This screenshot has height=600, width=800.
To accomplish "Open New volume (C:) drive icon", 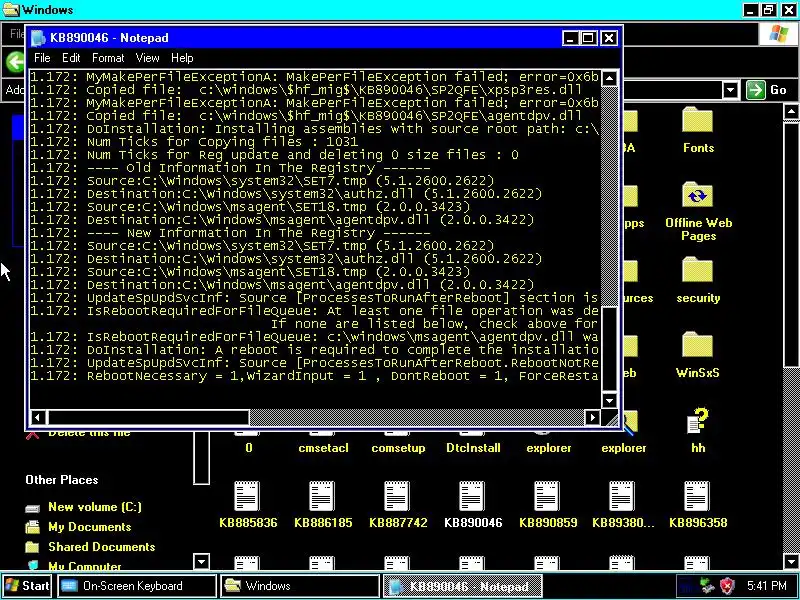I will 32,508.
